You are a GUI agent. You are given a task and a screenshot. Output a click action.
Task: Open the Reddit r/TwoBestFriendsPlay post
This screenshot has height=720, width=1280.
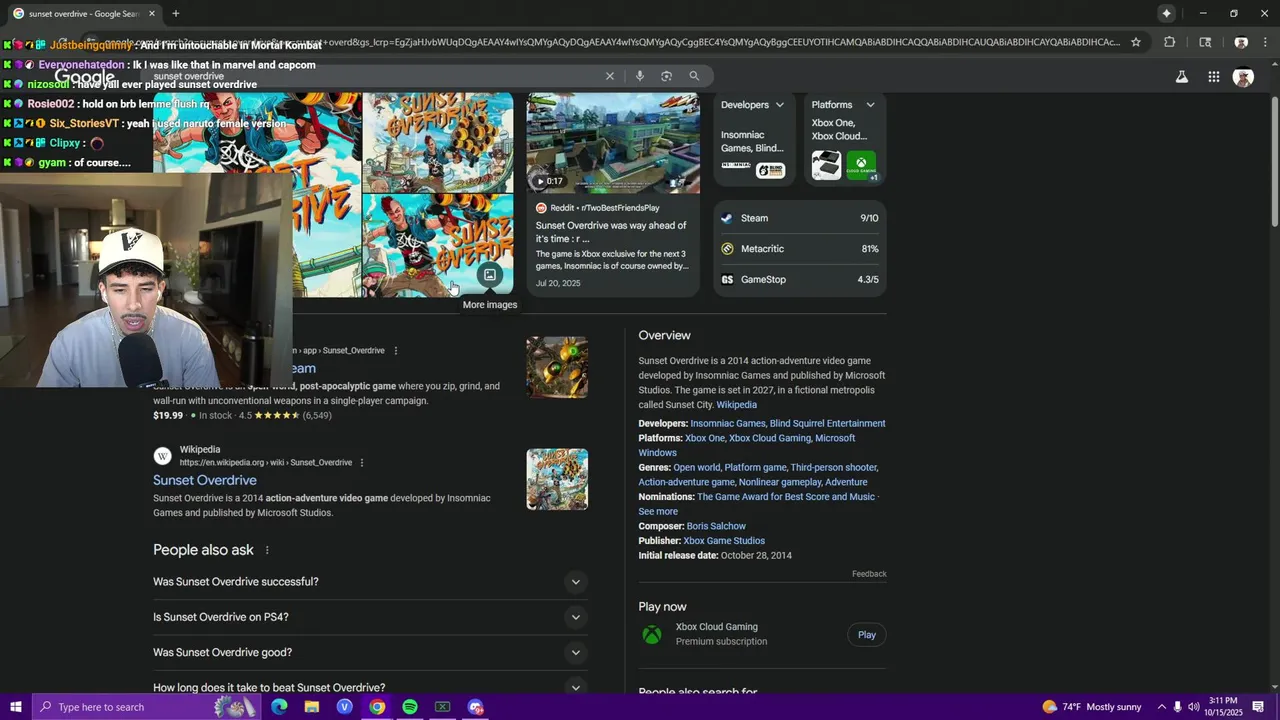(x=612, y=232)
